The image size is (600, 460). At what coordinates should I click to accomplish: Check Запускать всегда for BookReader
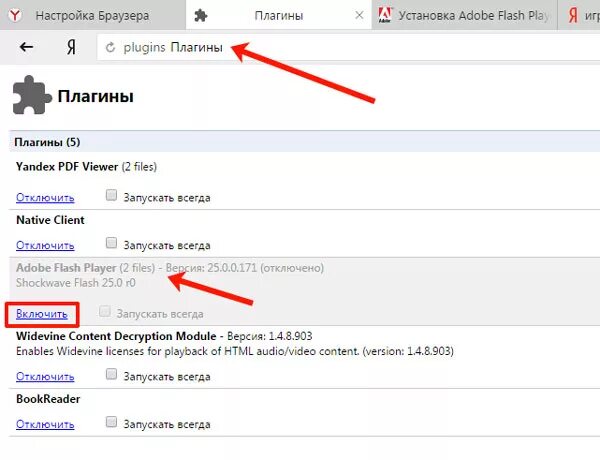pos(111,422)
